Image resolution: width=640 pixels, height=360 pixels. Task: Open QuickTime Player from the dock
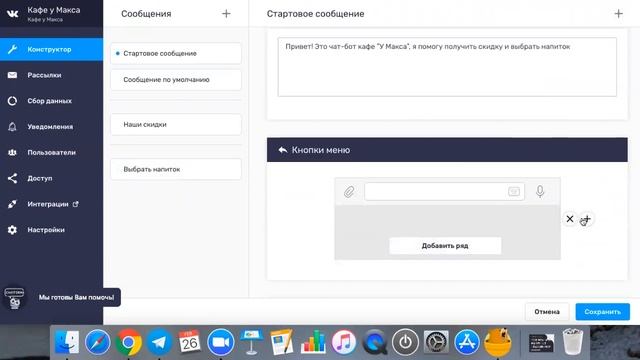[x=374, y=342]
